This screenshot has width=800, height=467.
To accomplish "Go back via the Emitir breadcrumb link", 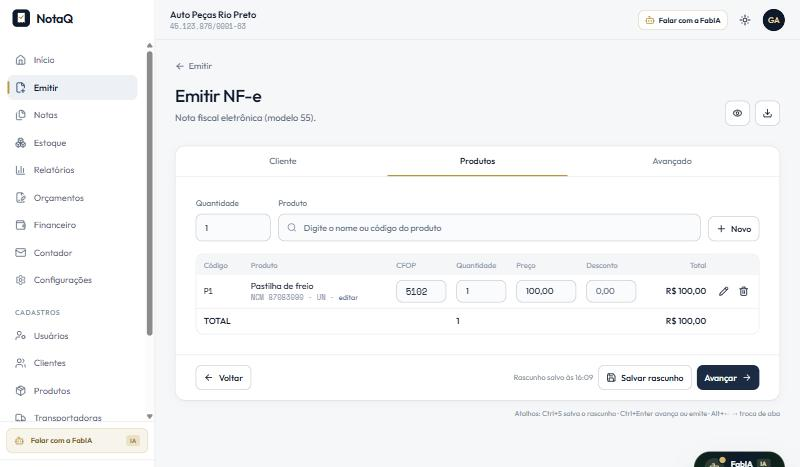I will coord(193,66).
